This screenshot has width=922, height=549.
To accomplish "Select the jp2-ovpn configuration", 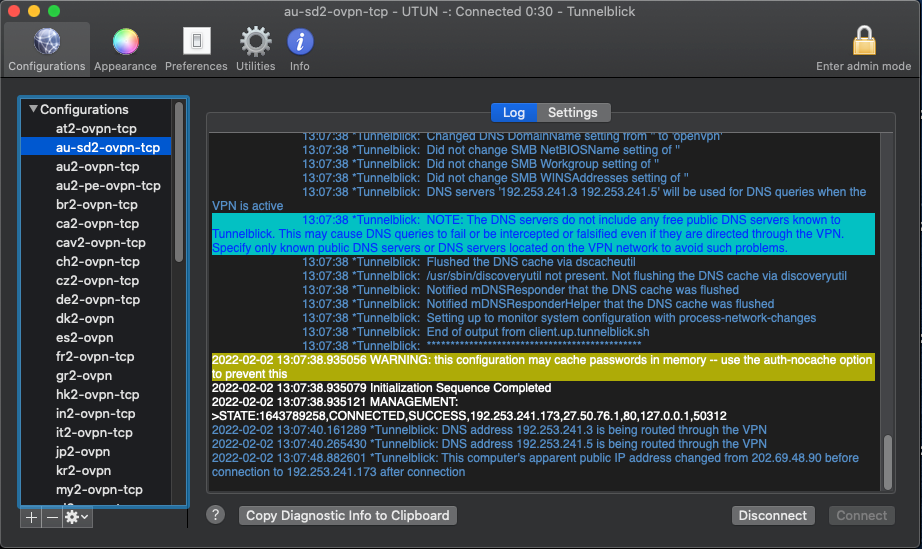I will point(96,451).
